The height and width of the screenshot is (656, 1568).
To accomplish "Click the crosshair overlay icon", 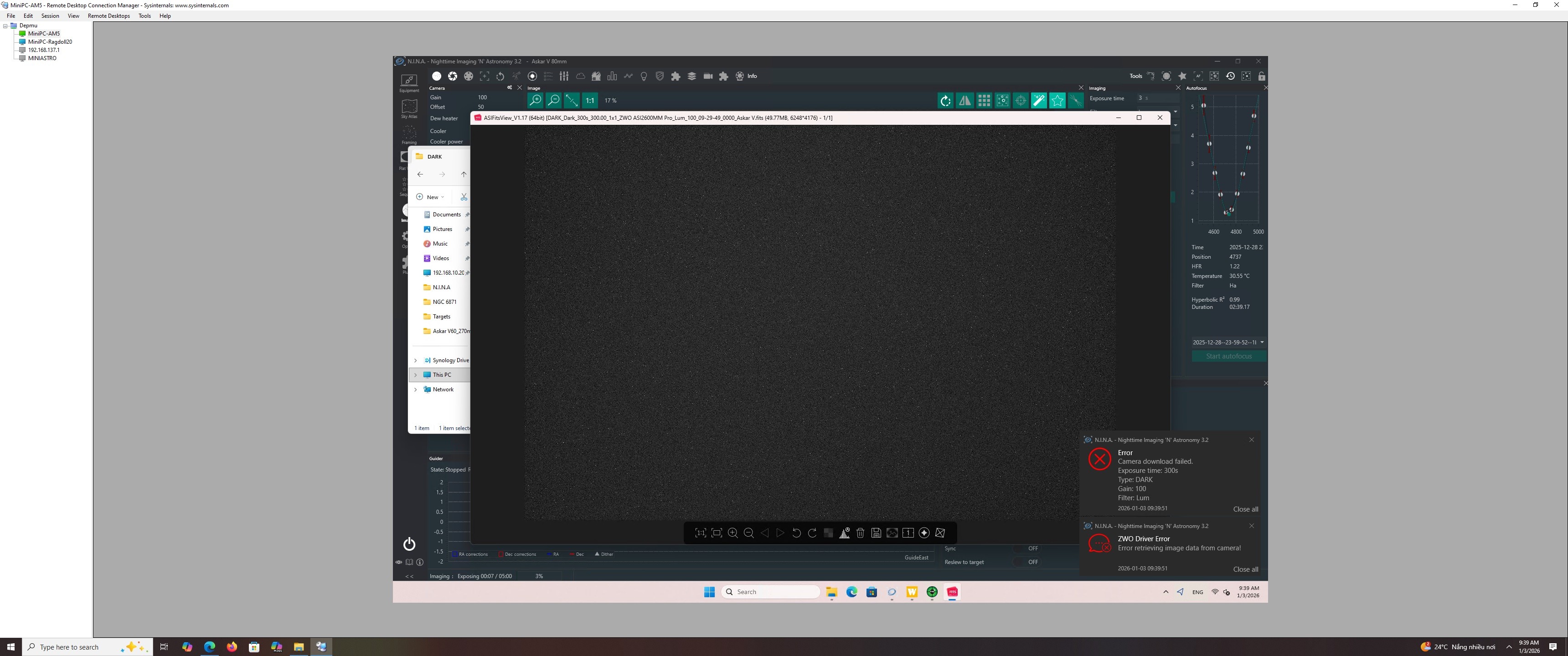I will pos(1021,101).
